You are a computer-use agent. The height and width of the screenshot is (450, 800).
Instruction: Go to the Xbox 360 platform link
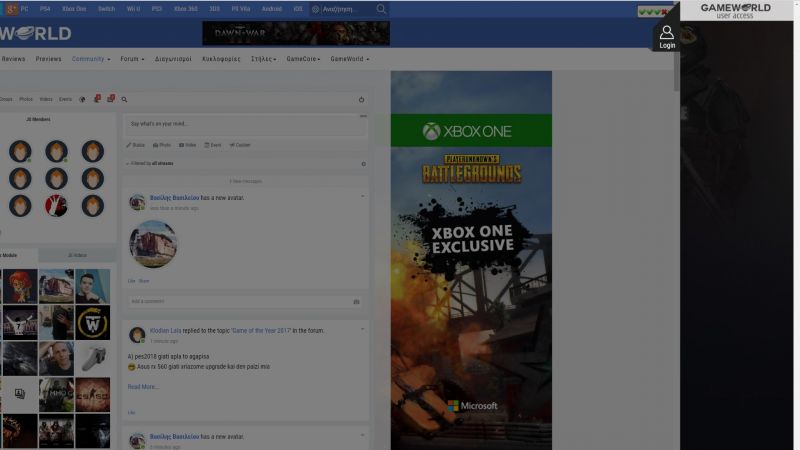[186, 9]
